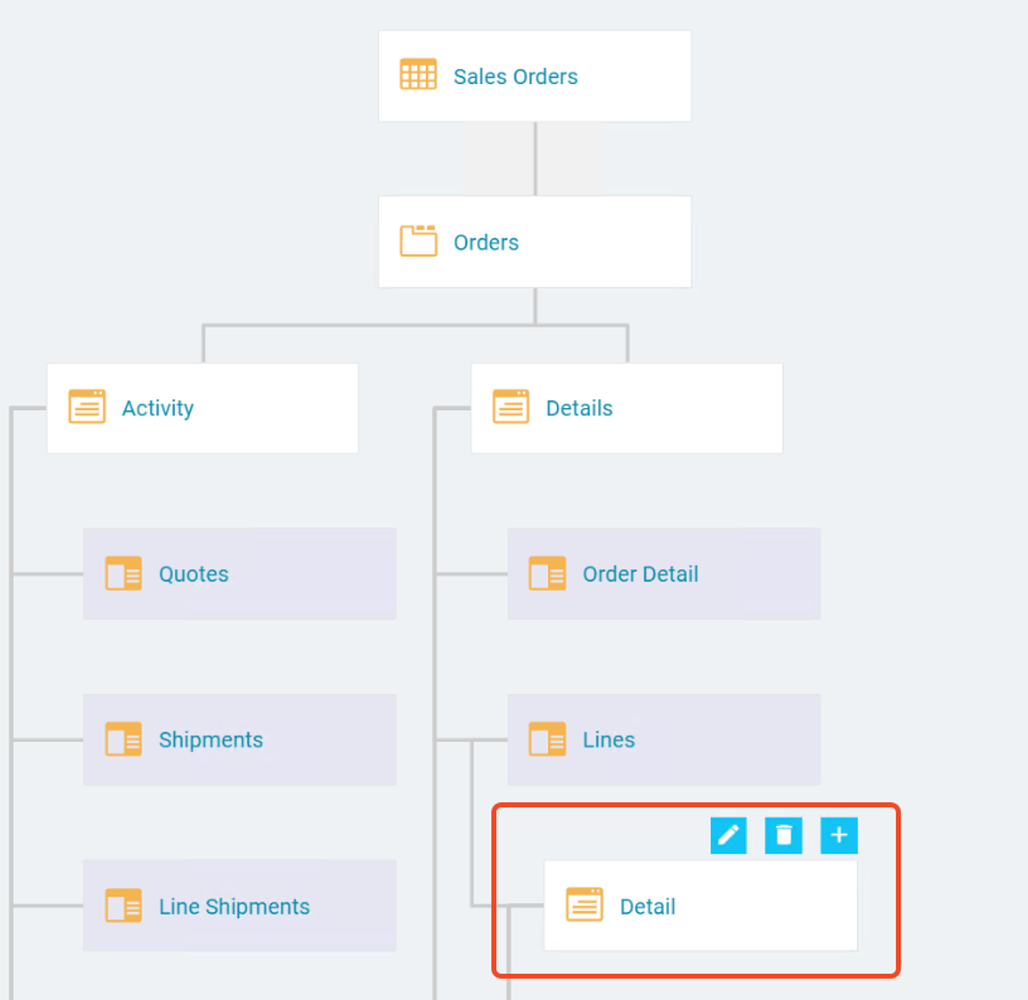This screenshot has height=1000, width=1028.
Task: Click the Order Detail label text
Action: [x=640, y=573]
